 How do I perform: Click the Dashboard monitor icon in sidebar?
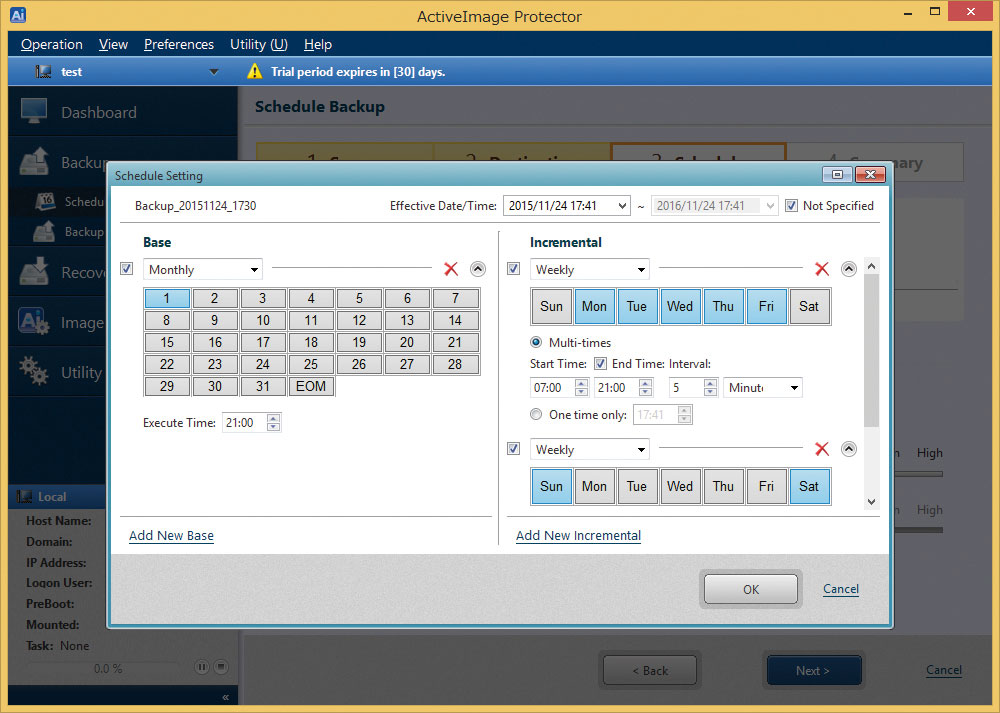tap(34, 112)
